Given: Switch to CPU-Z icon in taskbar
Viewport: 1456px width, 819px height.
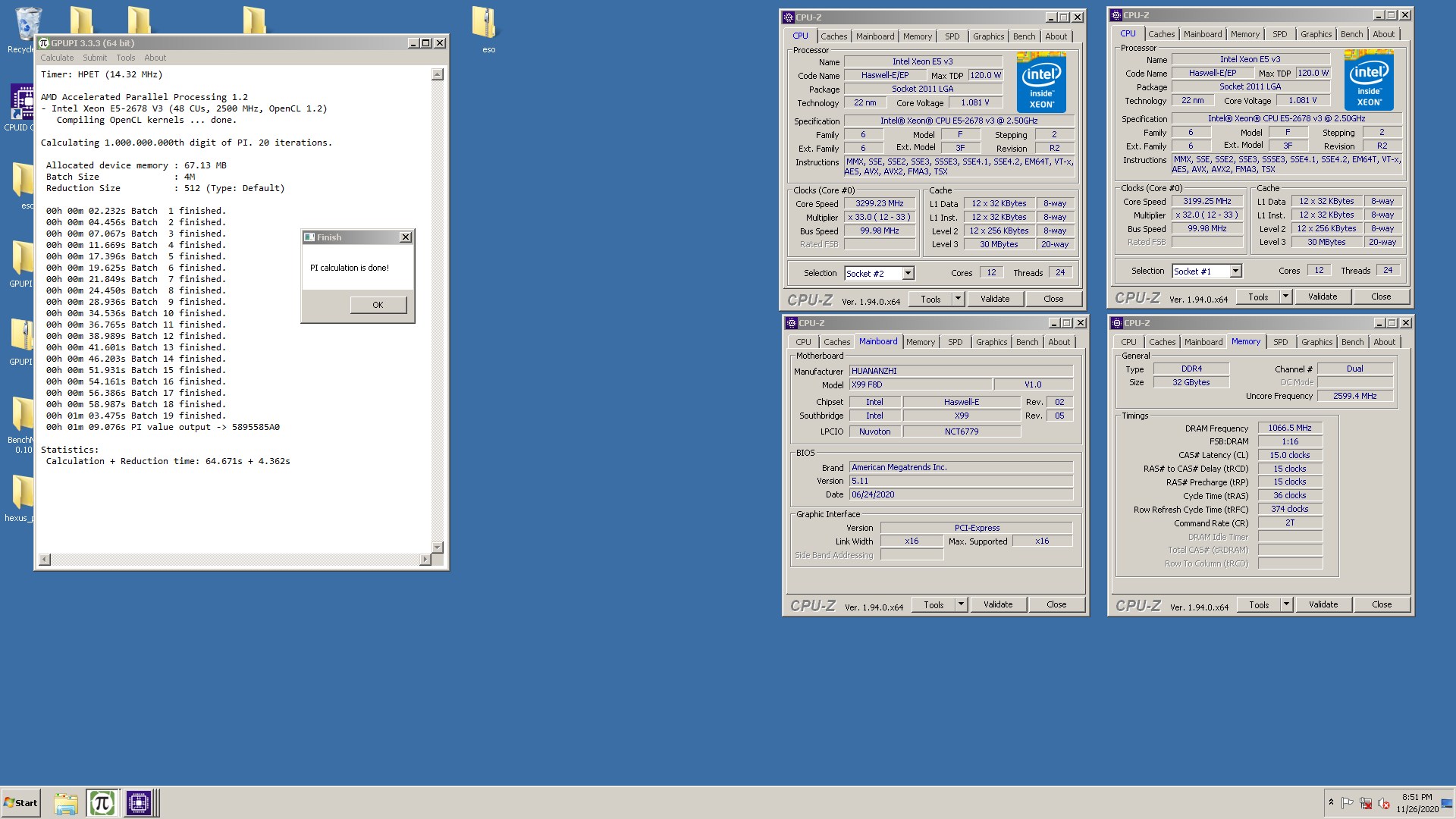Looking at the screenshot, I should tap(139, 802).
